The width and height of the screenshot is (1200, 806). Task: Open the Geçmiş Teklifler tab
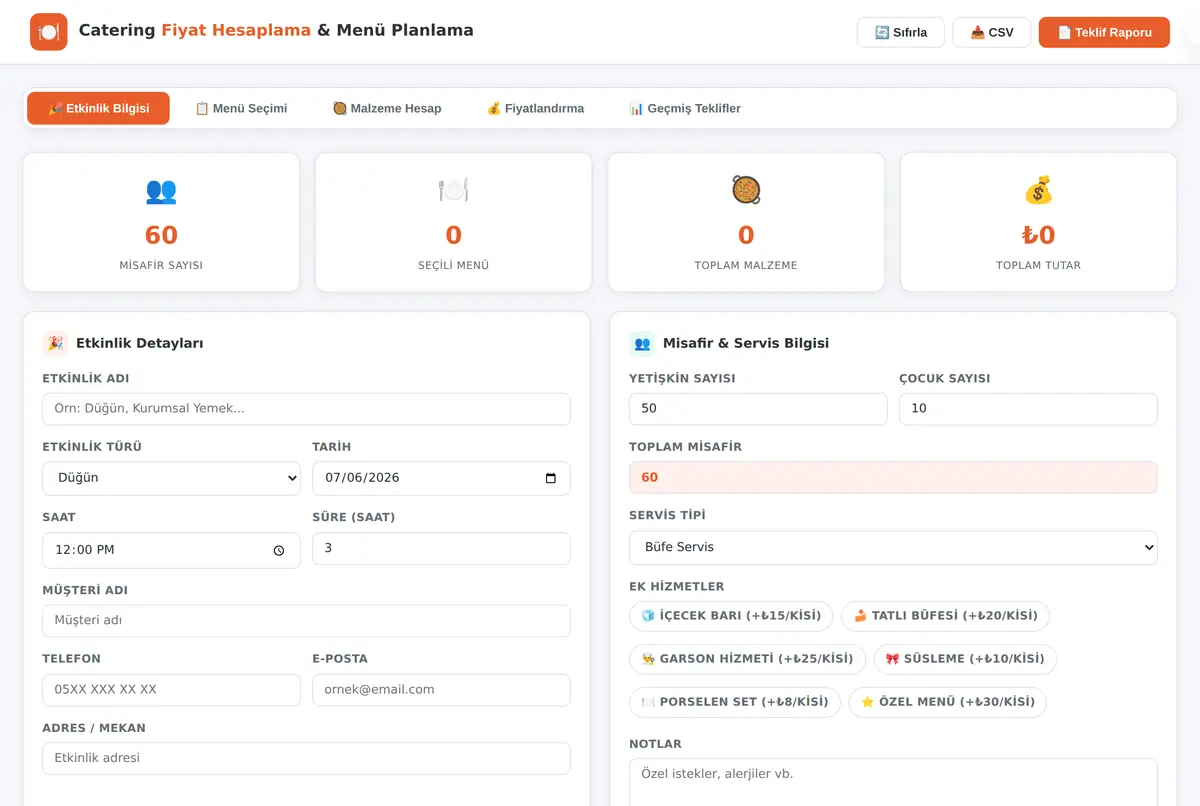coord(685,108)
